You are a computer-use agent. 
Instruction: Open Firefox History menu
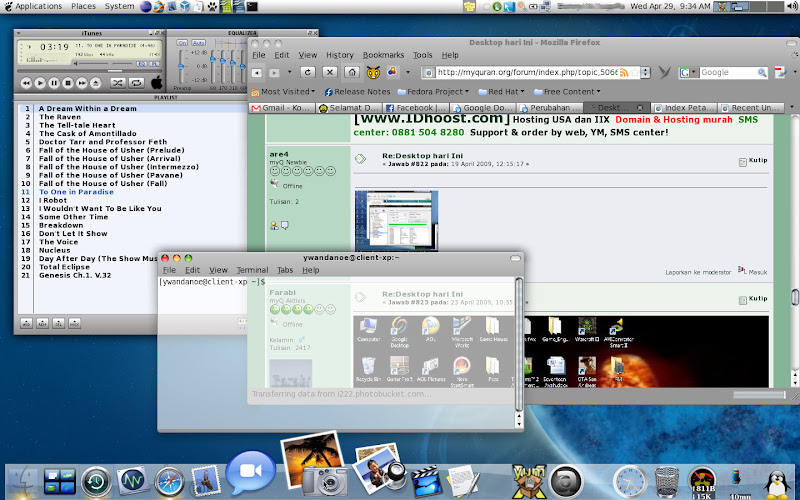tap(340, 55)
